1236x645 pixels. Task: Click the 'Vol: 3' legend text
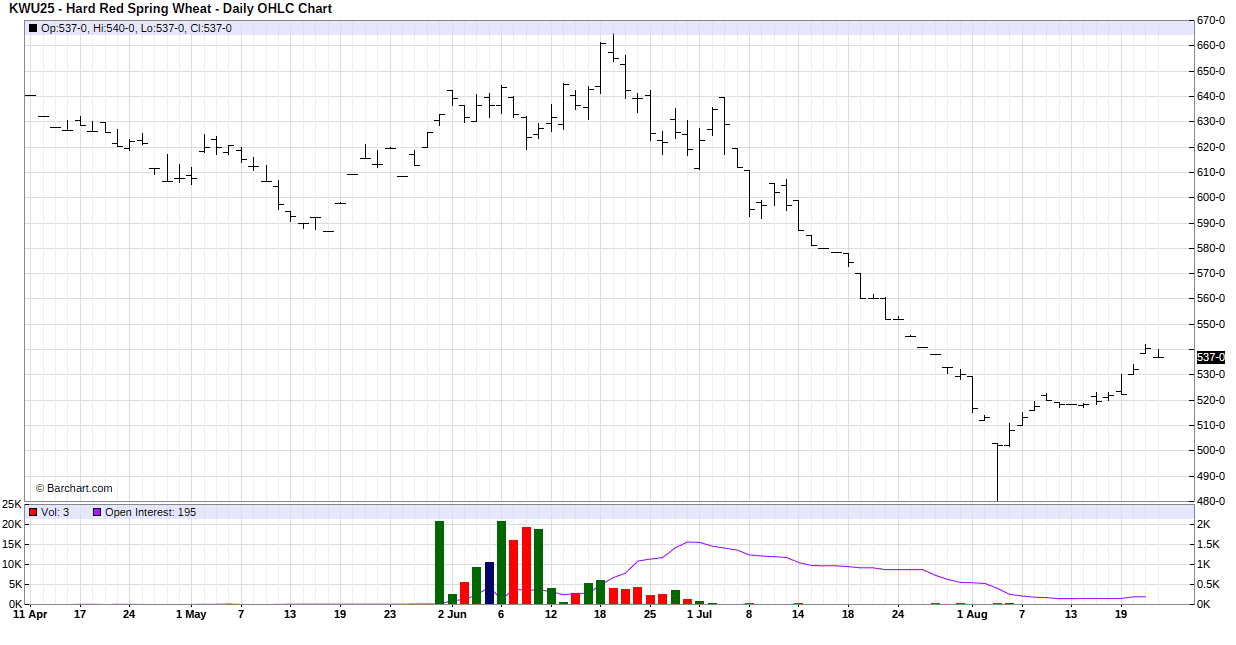(x=55, y=512)
